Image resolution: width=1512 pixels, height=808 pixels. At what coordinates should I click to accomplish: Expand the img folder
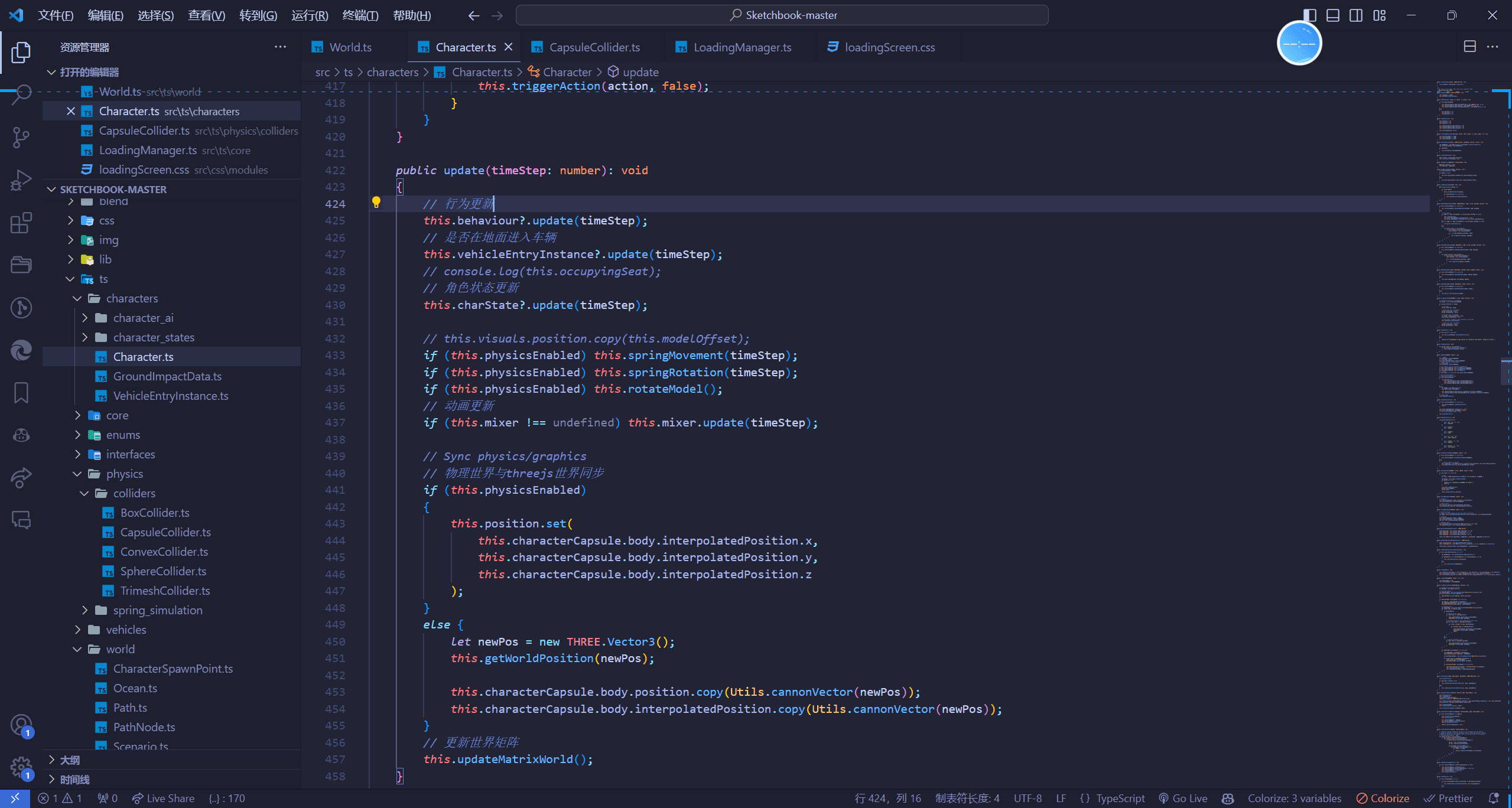[x=71, y=240]
